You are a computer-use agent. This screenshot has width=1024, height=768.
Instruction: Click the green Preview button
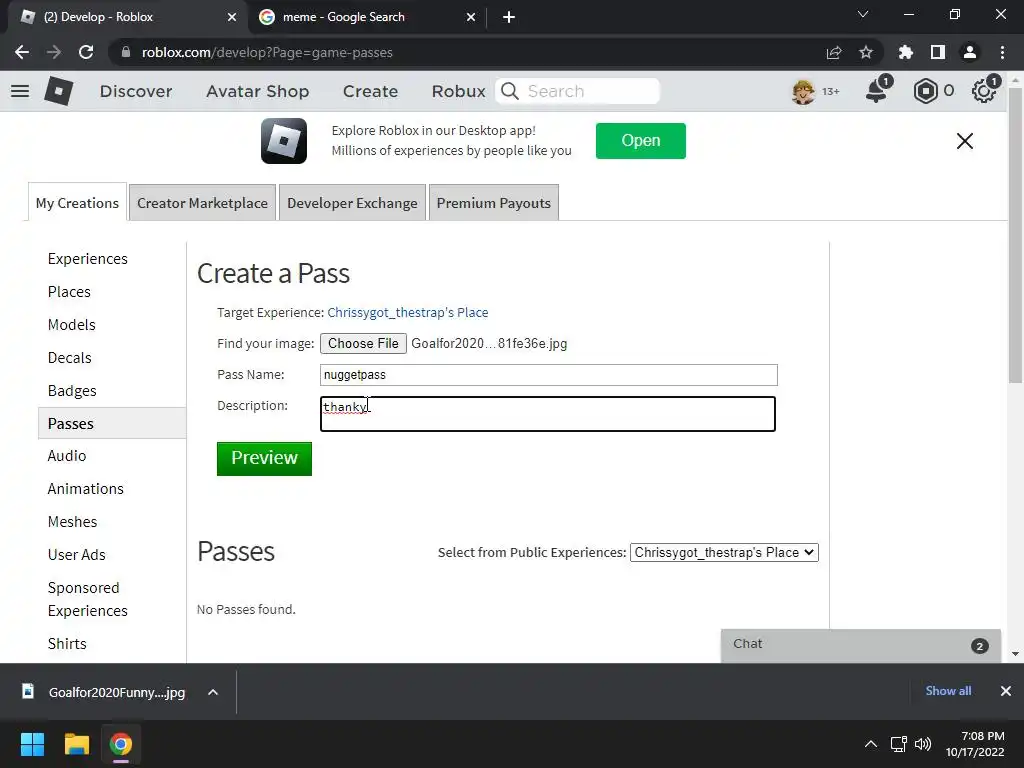[x=264, y=458]
